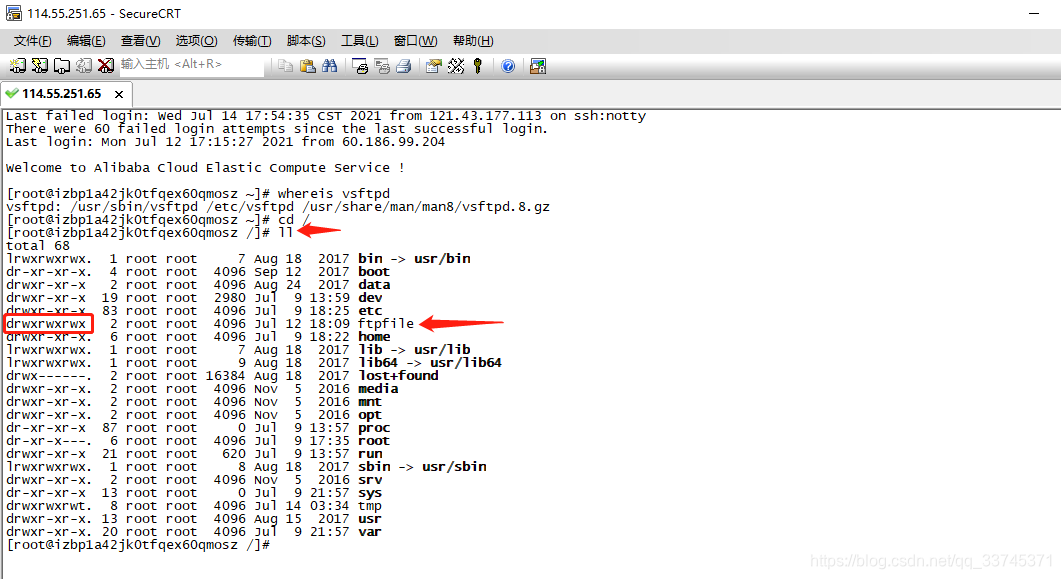
Task: Open the 工具(L) menu
Action: 359,41
